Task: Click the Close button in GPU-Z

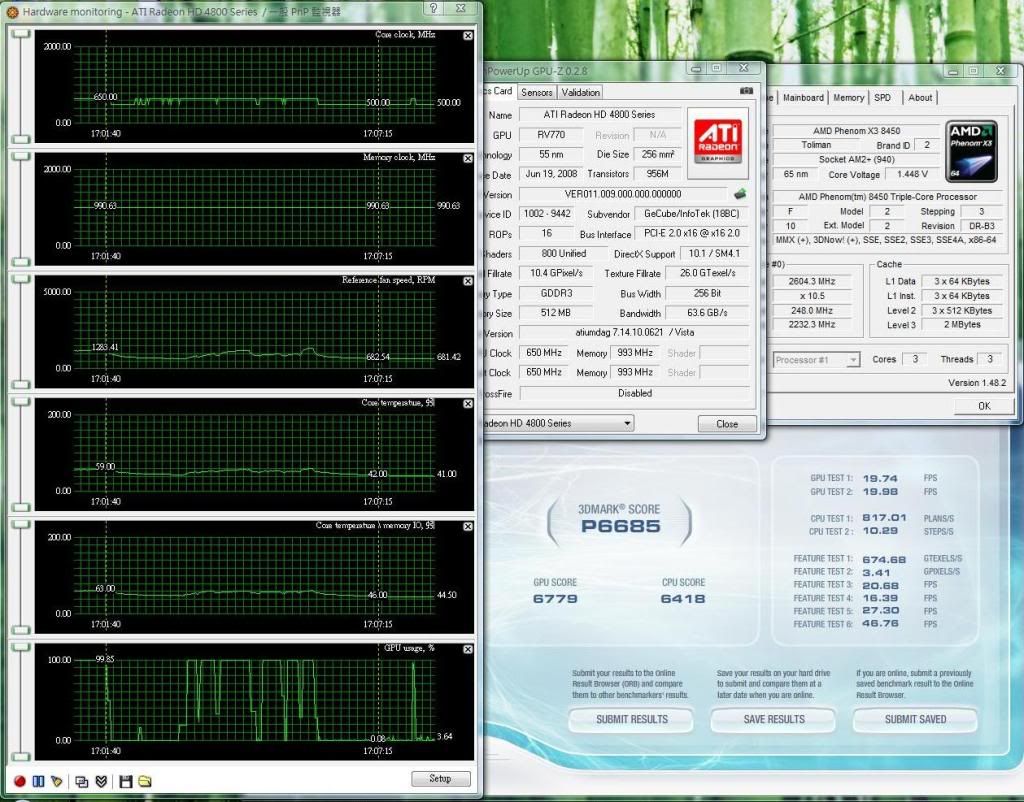Action: (727, 424)
